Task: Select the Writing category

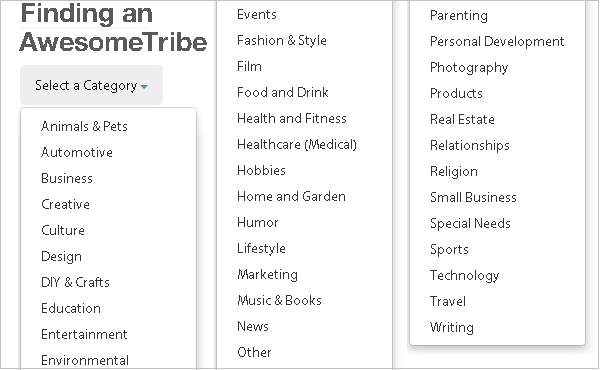Action: point(452,328)
